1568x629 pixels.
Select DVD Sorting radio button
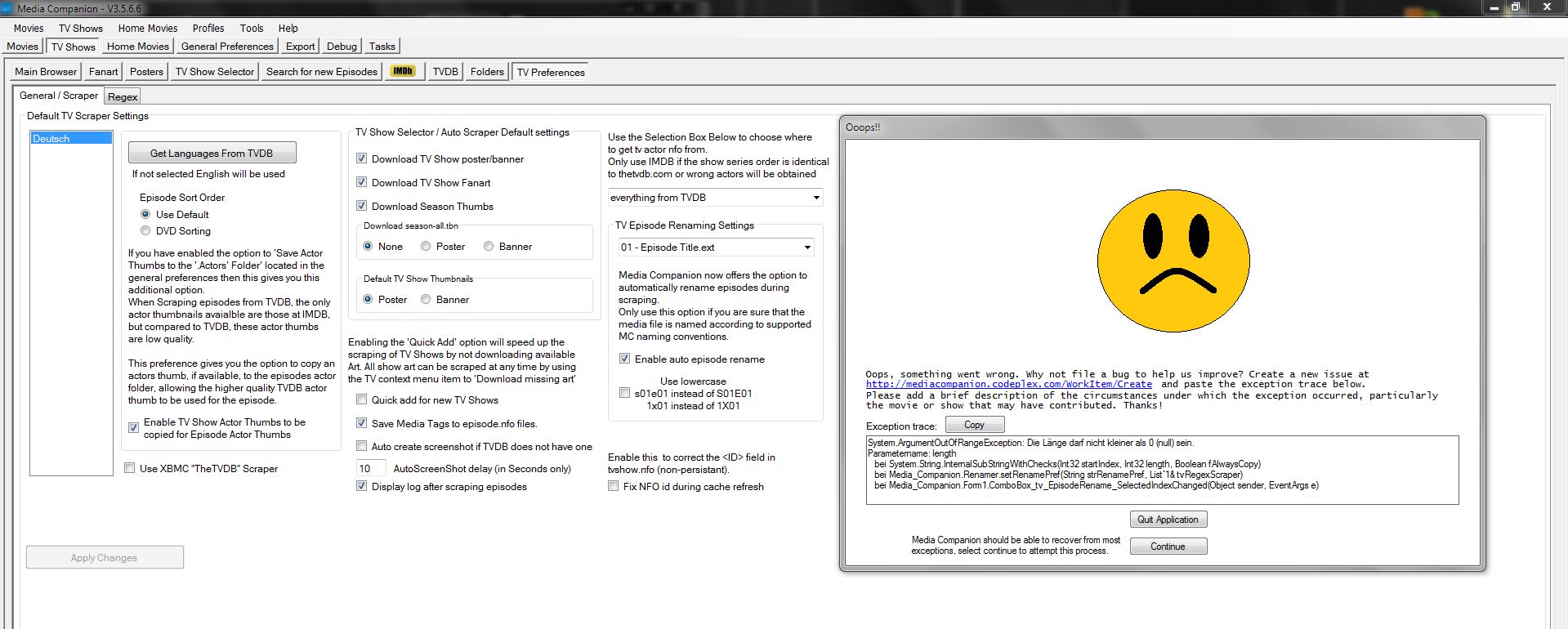[145, 230]
